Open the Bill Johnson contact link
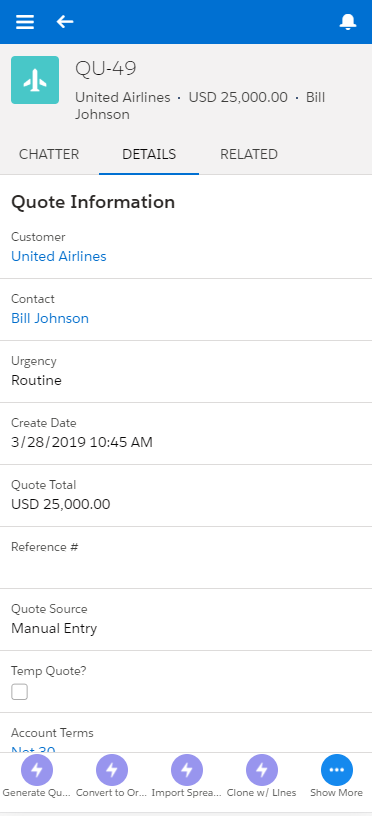Image resolution: width=372 pixels, height=816 pixels. coord(50,318)
